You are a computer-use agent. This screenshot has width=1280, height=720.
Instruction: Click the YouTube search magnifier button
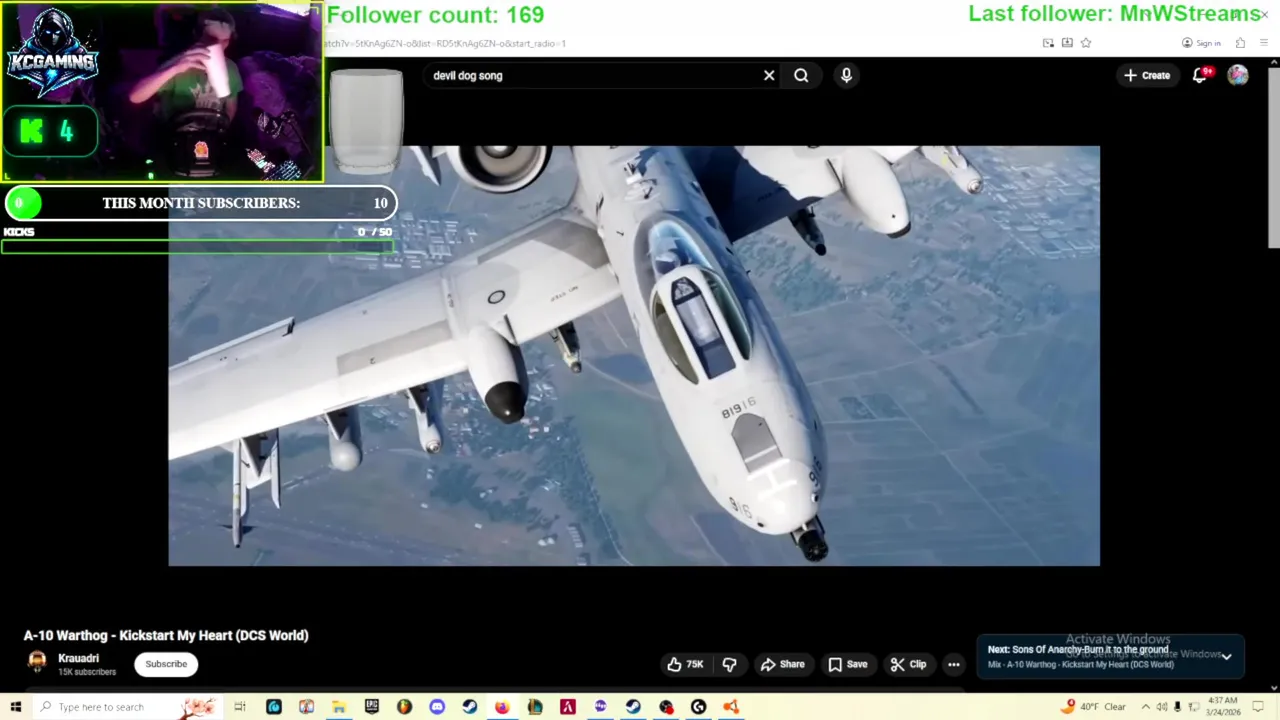coord(801,75)
